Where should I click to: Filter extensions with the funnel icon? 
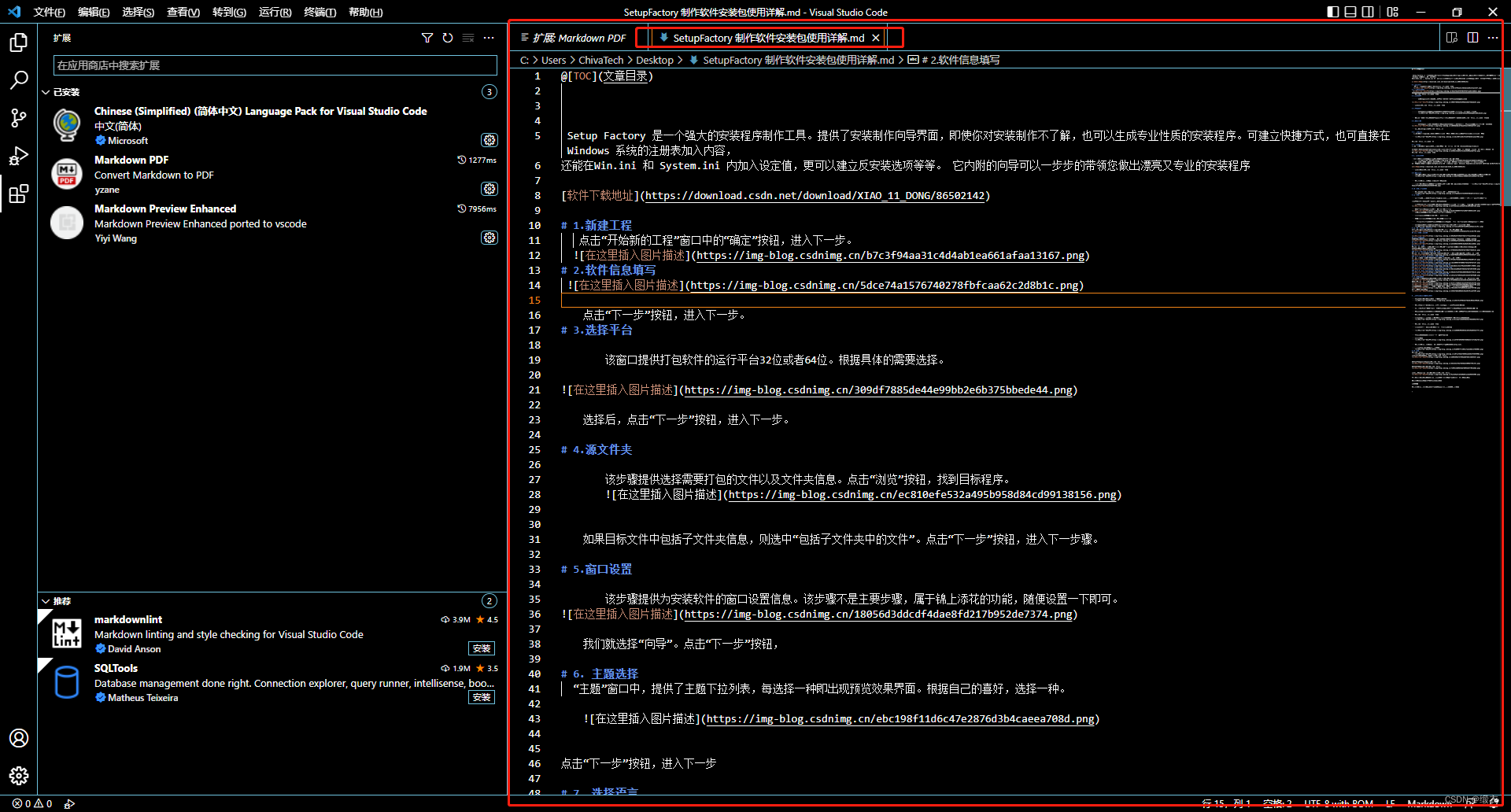pyautogui.click(x=427, y=38)
